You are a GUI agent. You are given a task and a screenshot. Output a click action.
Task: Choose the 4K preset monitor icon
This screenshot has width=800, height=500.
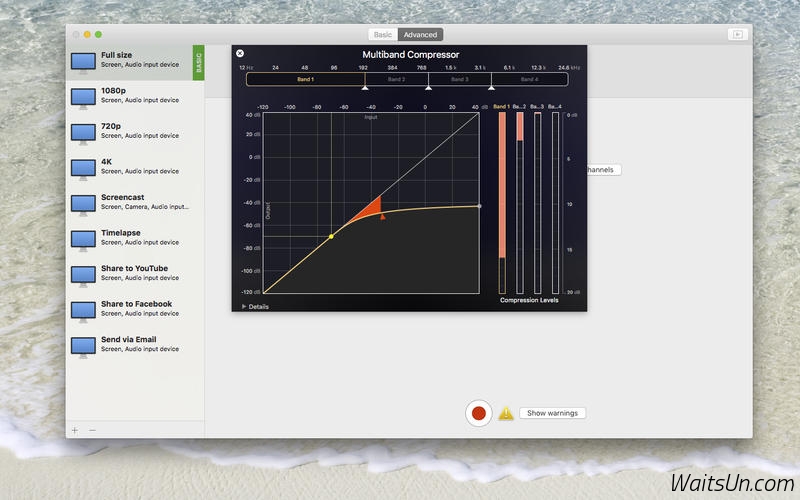[83, 167]
